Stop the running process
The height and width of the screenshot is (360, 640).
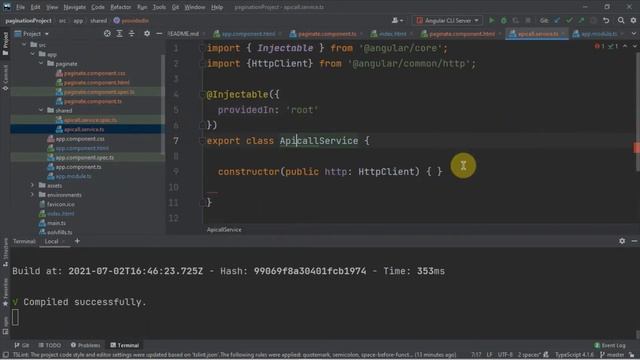(528, 20)
